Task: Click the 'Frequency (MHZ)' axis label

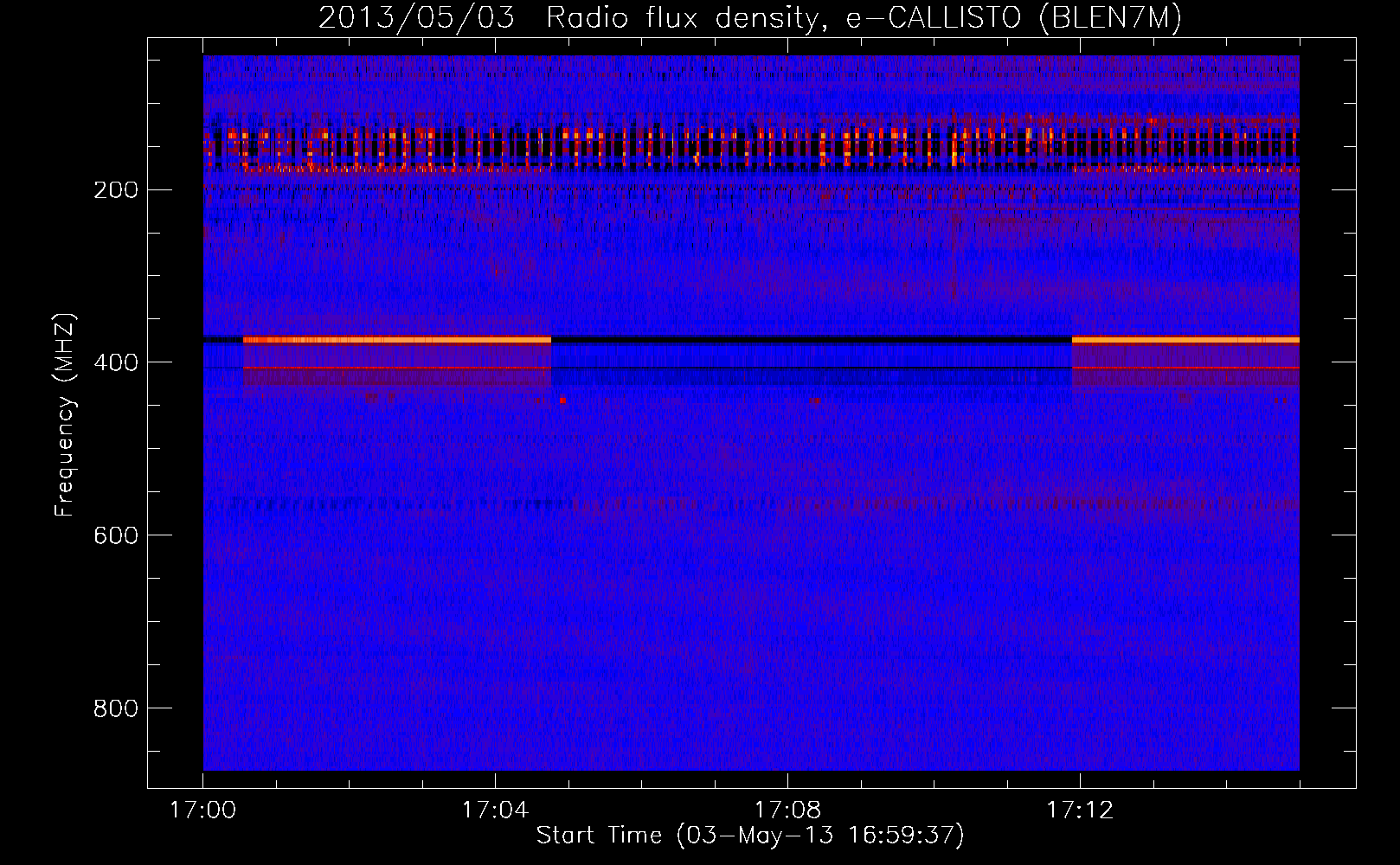Action: (x=66, y=415)
